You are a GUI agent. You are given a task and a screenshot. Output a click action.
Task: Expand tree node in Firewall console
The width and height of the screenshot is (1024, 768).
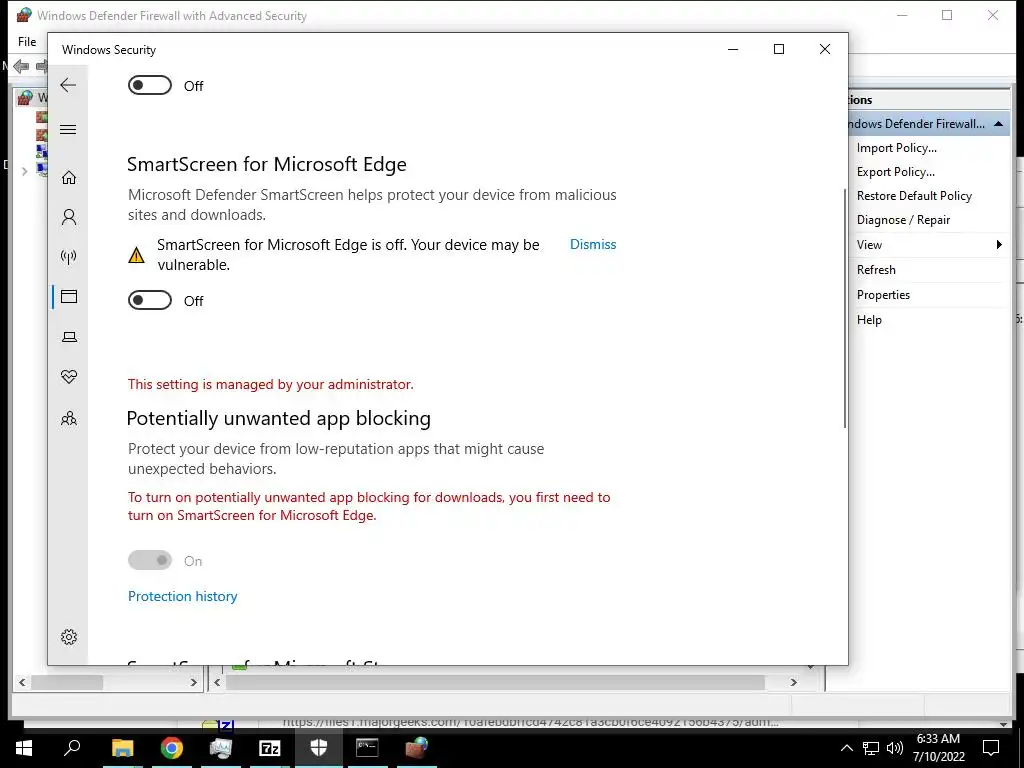[x=24, y=171]
